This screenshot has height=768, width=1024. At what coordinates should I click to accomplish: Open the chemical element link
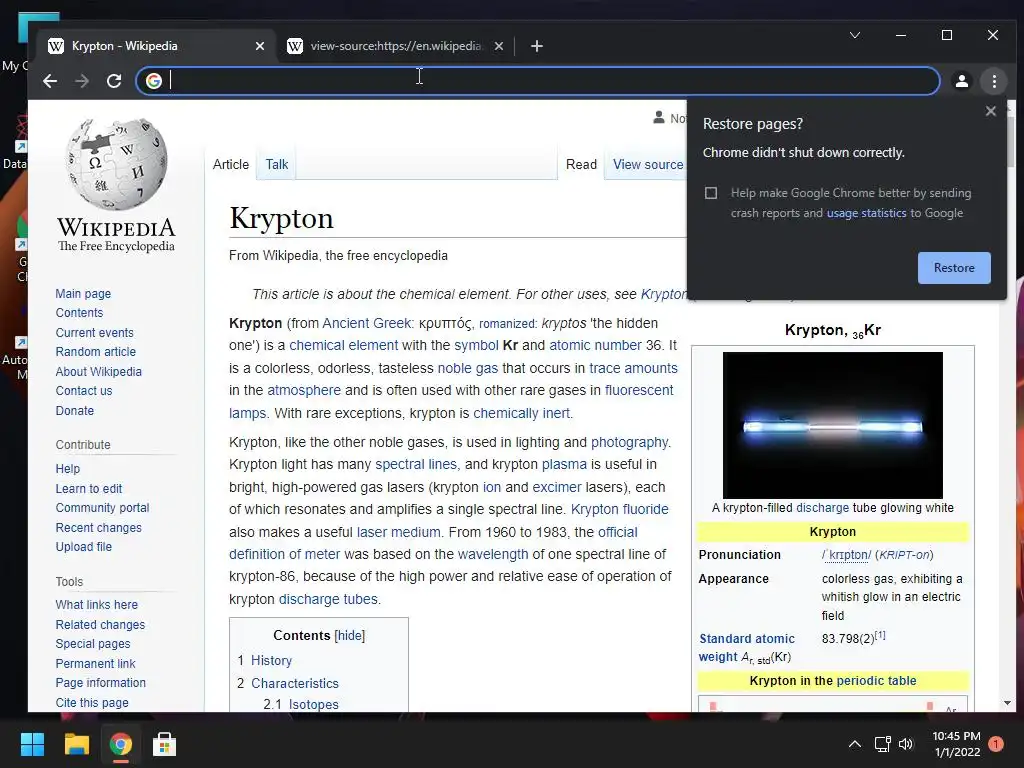click(344, 345)
